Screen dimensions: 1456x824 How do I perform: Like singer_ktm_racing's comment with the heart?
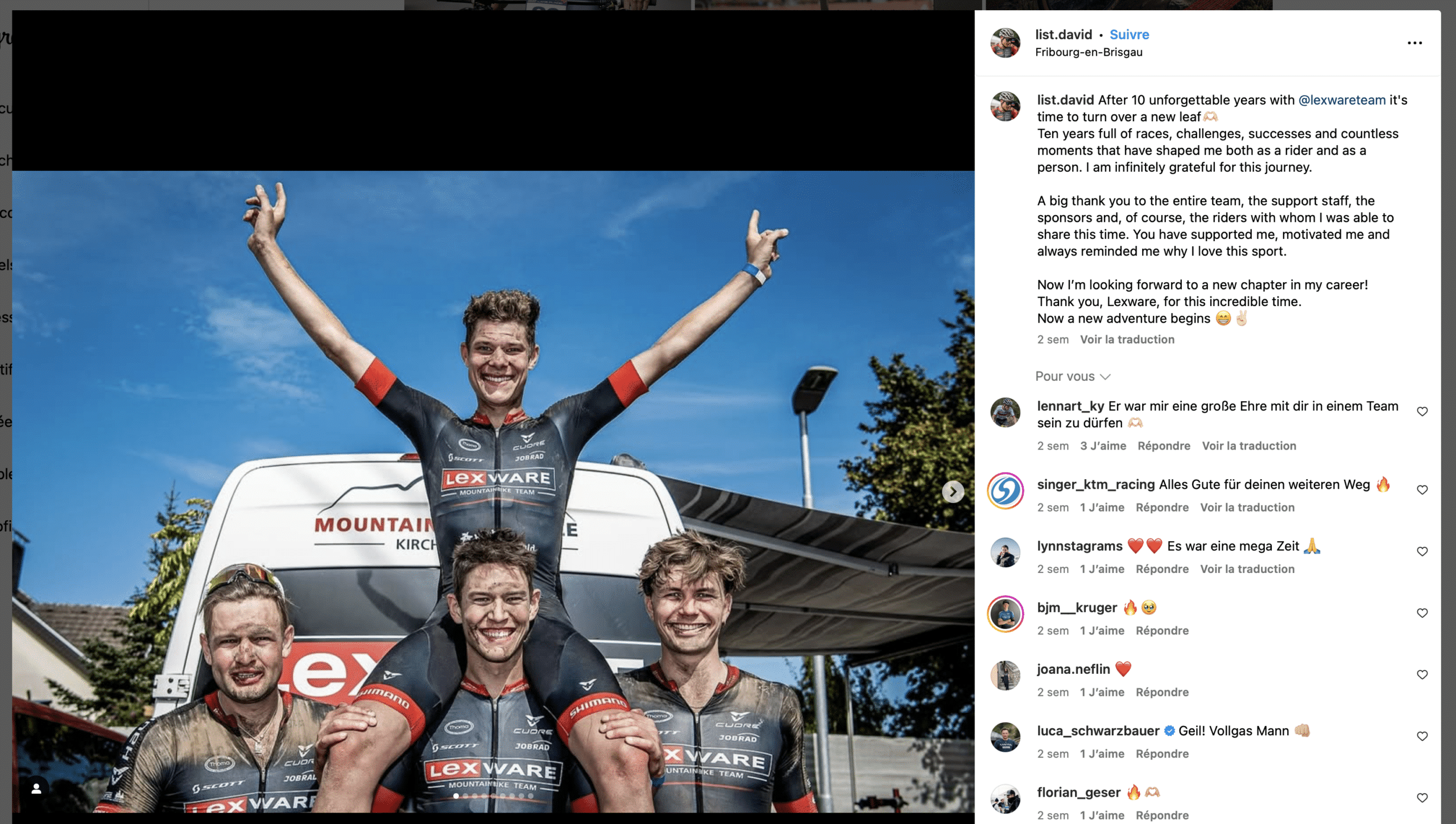pos(1422,490)
